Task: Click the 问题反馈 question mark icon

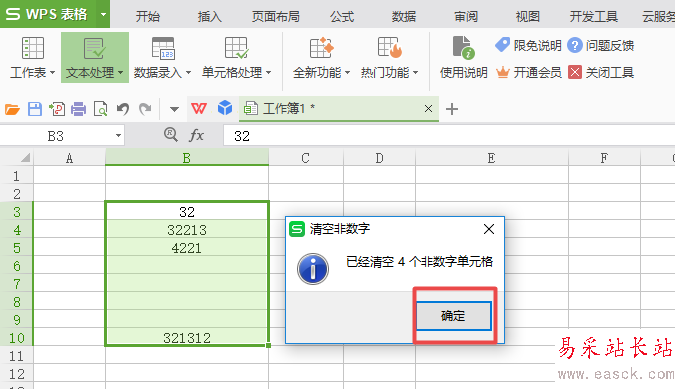Action: pyautogui.click(x=575, y=45)
